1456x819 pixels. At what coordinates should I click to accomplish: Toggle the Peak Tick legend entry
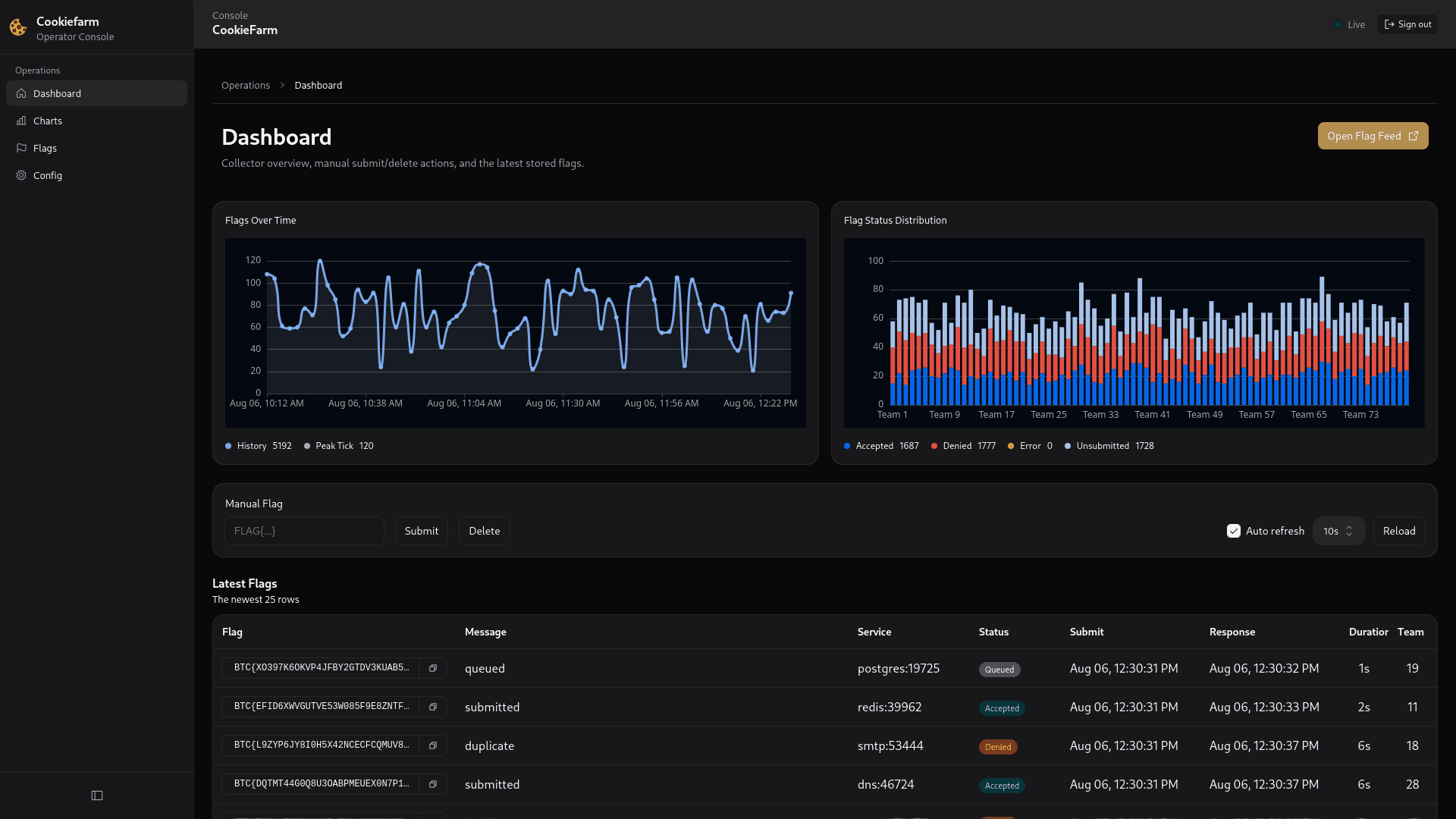[x=338, y=446]
